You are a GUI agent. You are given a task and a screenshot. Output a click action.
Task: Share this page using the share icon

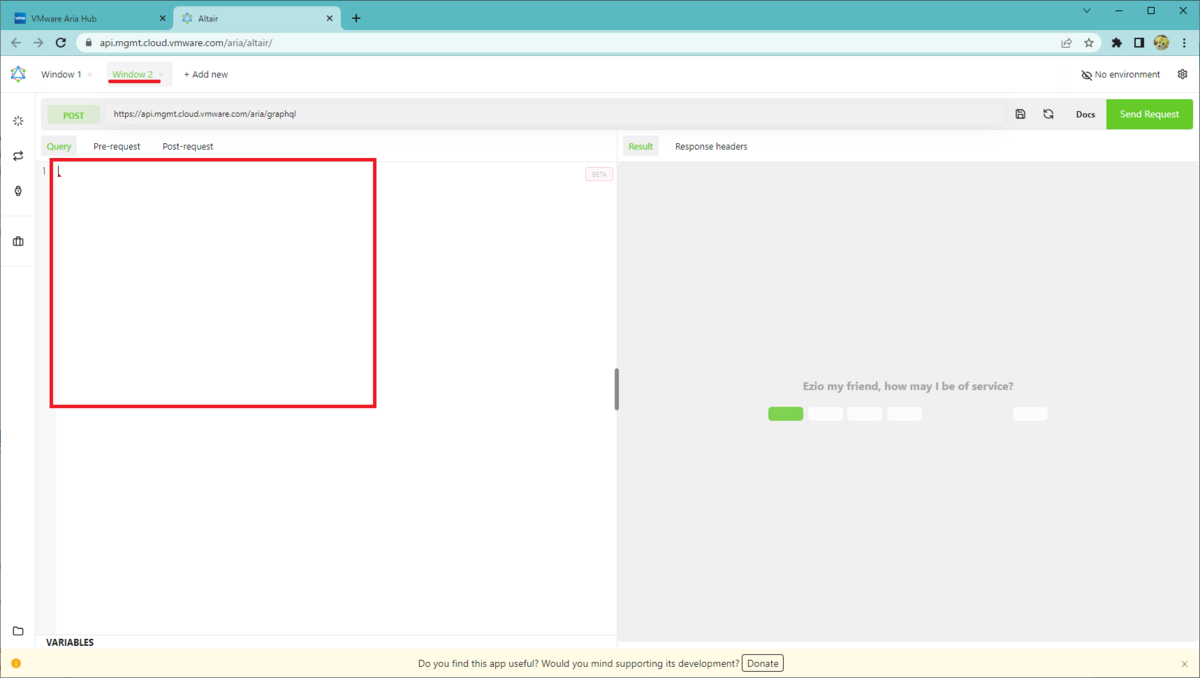click(1067, 43)
